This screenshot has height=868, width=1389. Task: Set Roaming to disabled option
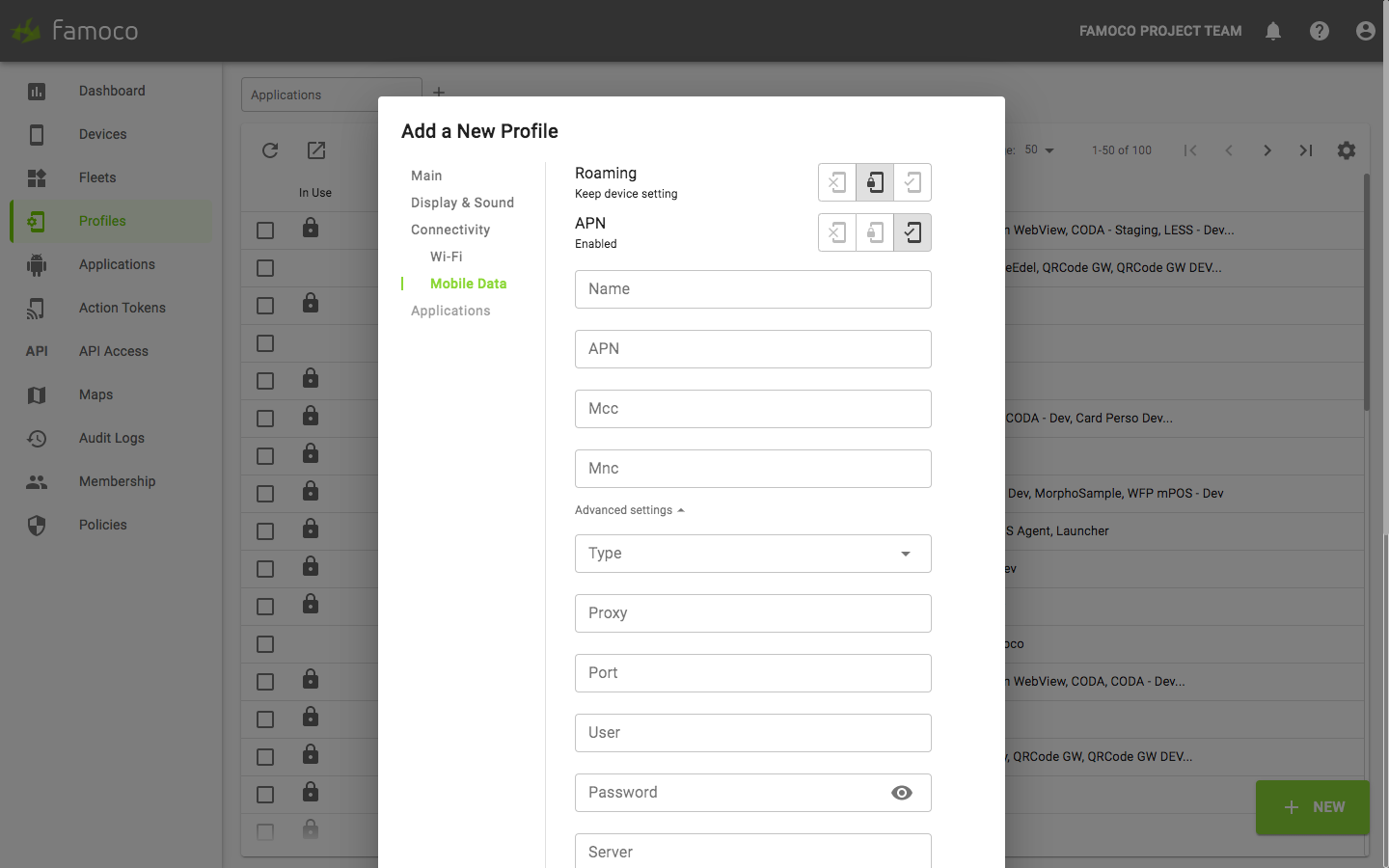[x=837, y=182]
